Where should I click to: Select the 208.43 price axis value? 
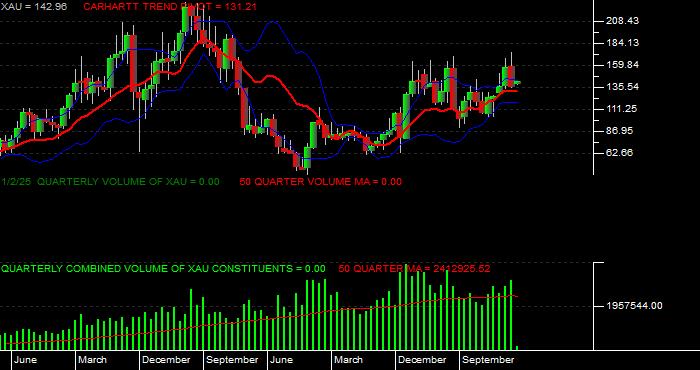(622, 21)
